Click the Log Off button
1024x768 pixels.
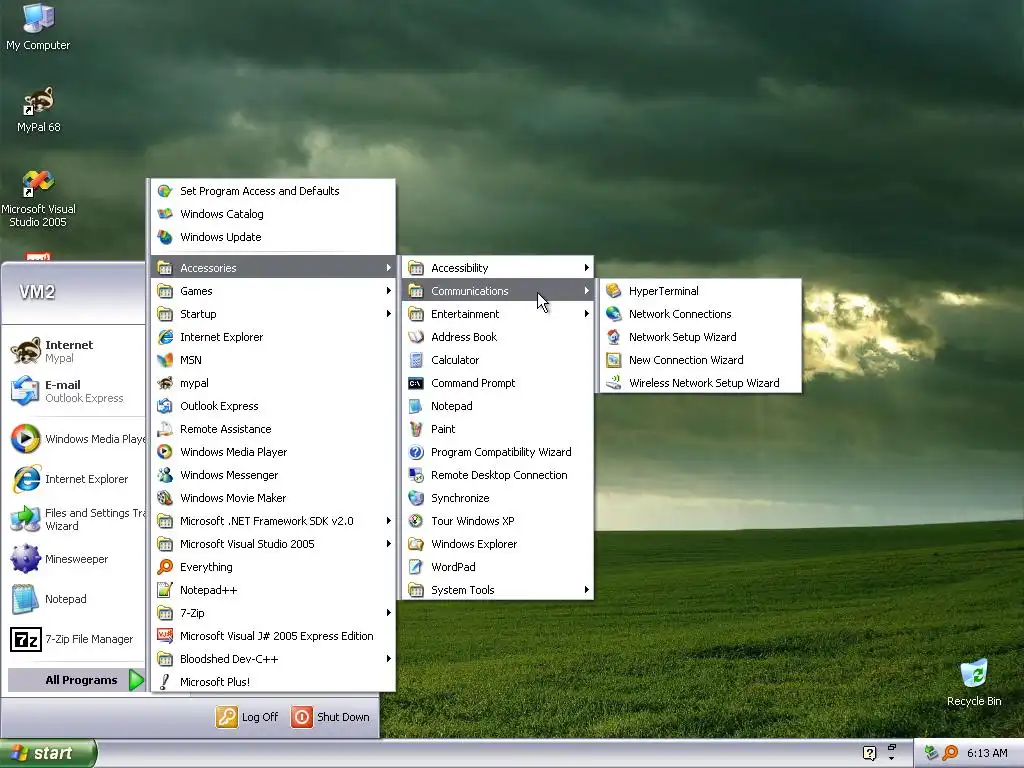click(x=247, y=717)
